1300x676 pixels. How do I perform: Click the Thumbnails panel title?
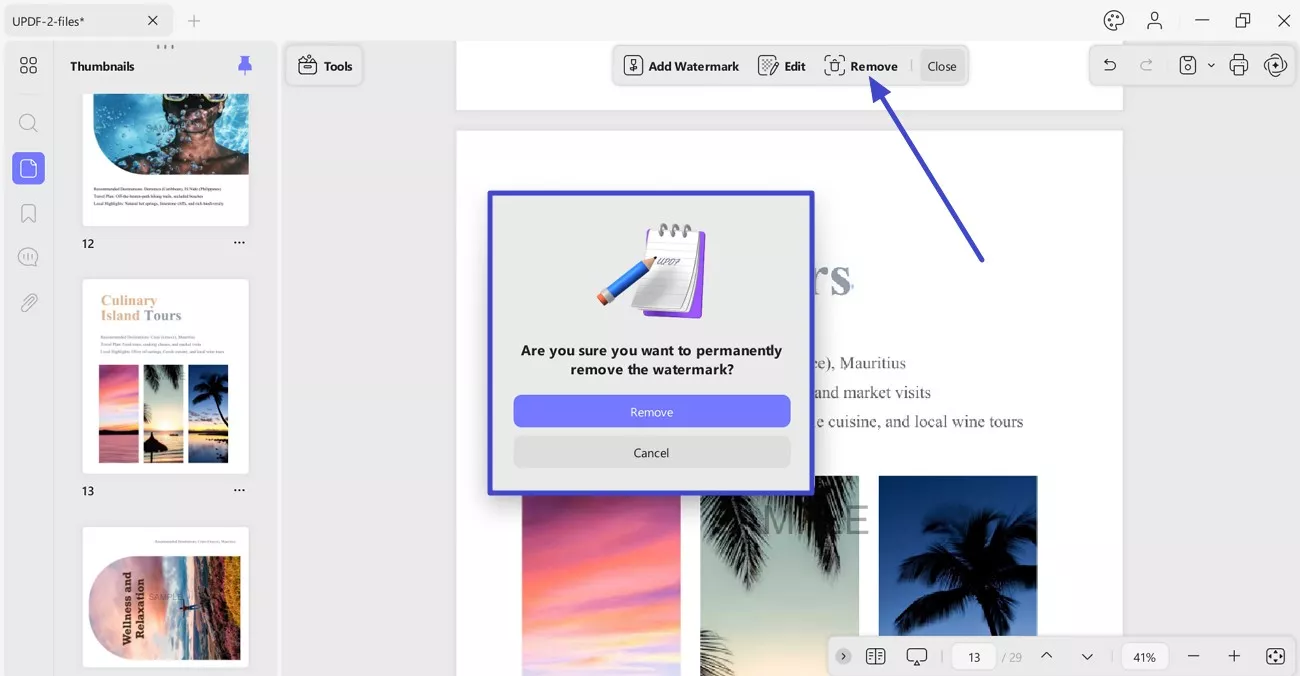(x=102, y=66)
